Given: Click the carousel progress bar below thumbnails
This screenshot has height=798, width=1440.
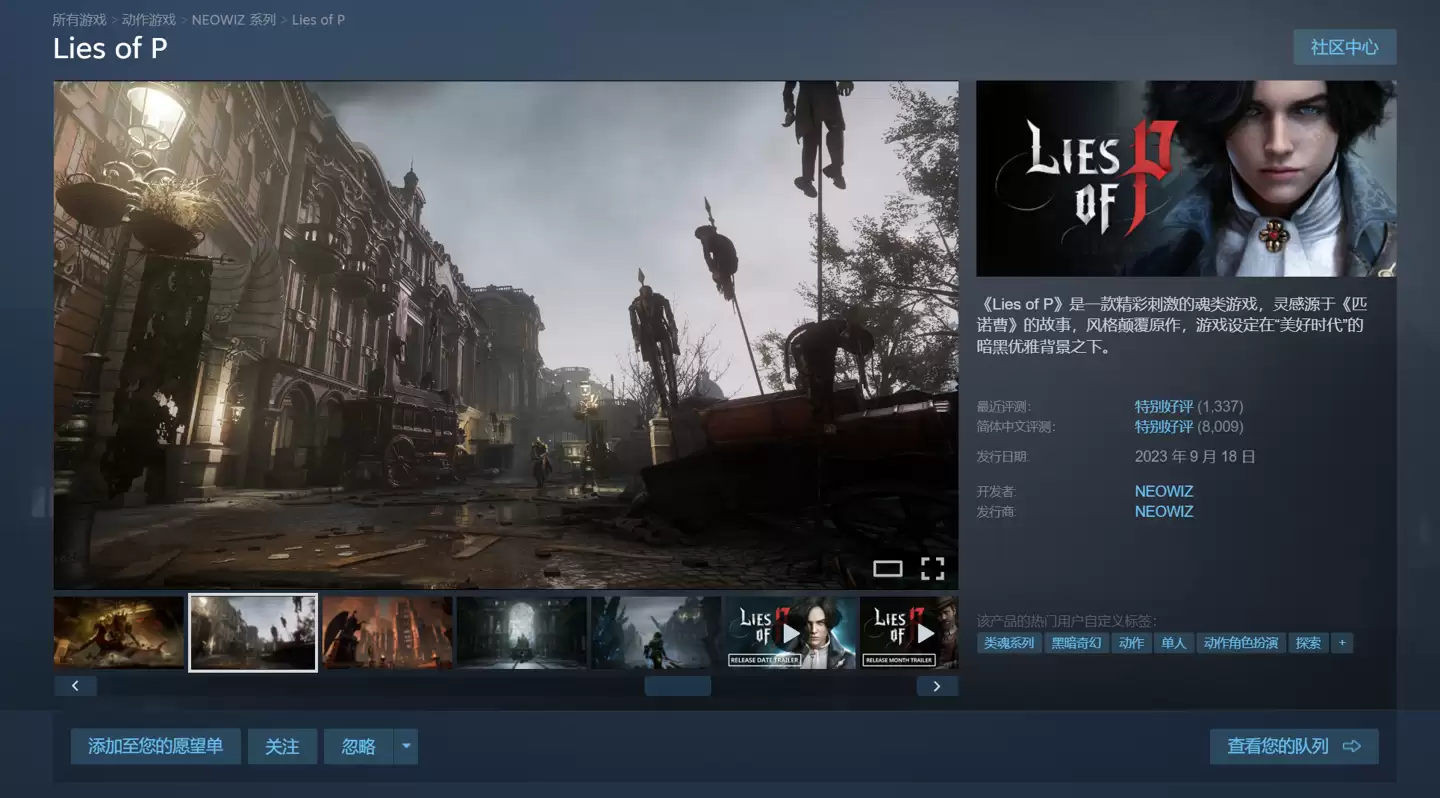Looking at the screenshot, I should coord(677,685).
